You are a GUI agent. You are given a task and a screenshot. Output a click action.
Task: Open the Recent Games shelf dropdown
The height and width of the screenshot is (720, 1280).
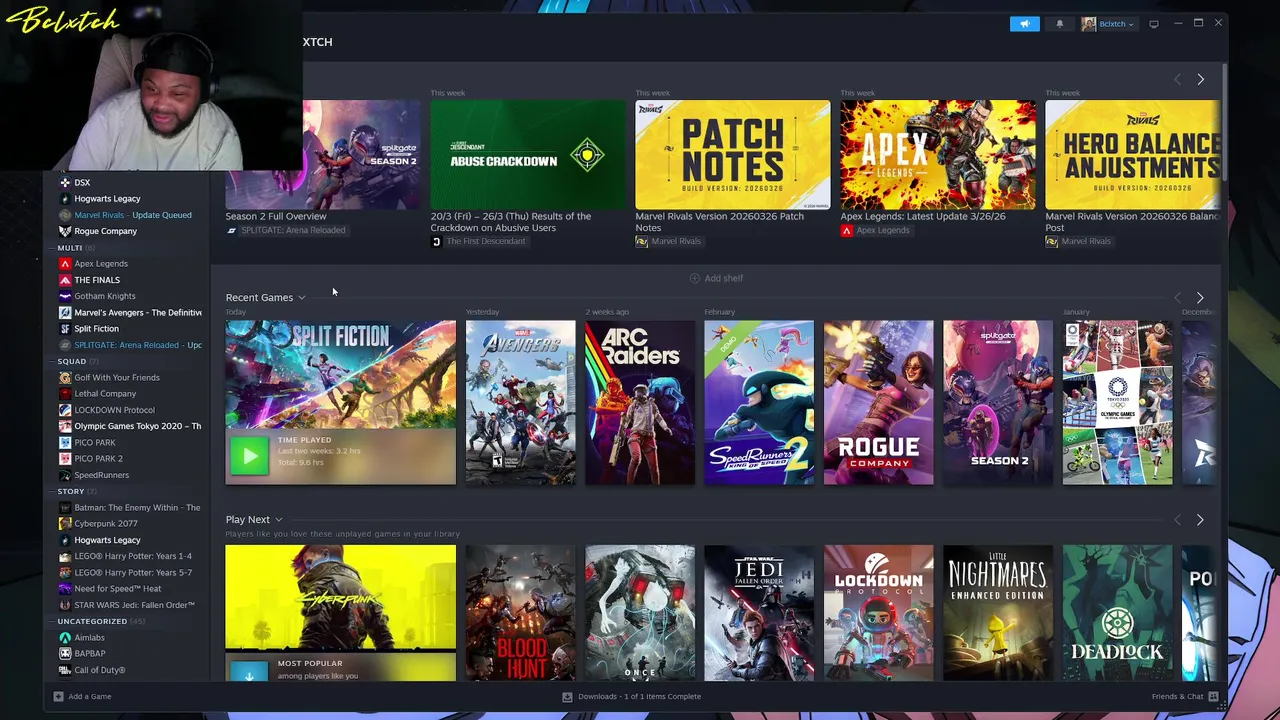(x=301, y=298)
